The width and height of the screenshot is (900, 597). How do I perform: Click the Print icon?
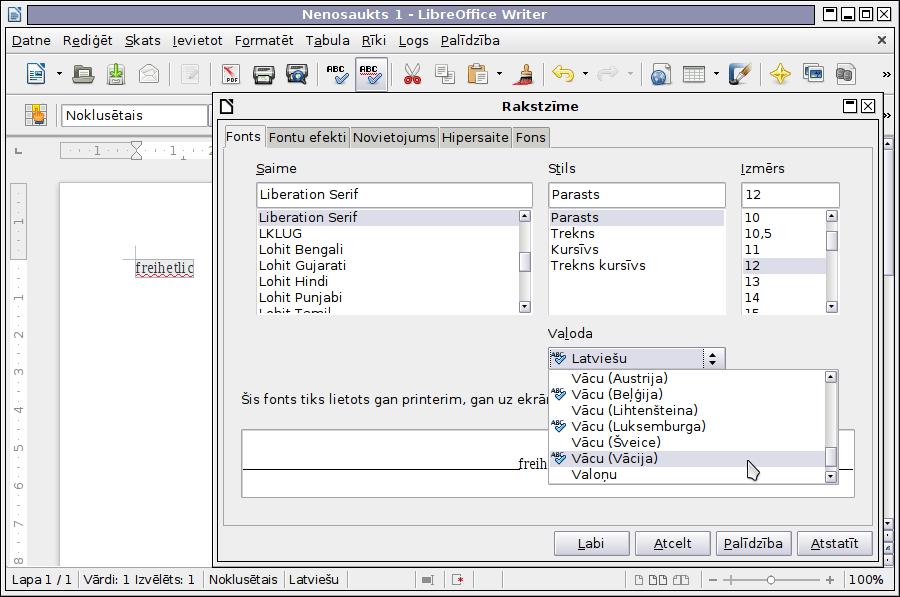tap(264, 74)
